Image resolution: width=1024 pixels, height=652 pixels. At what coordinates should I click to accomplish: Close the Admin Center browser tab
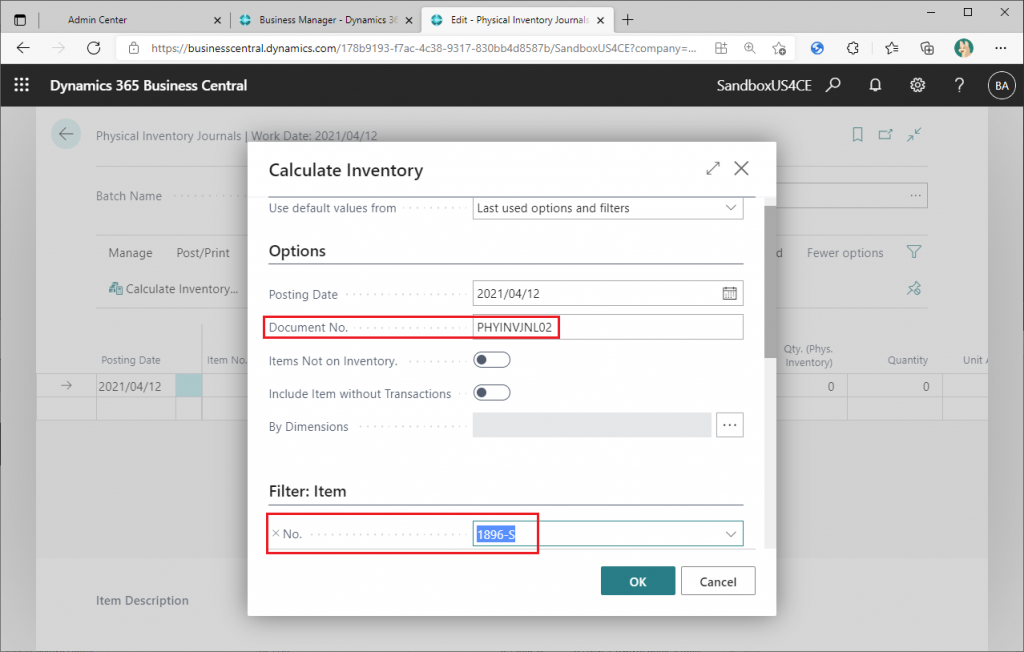pos(217,20)
